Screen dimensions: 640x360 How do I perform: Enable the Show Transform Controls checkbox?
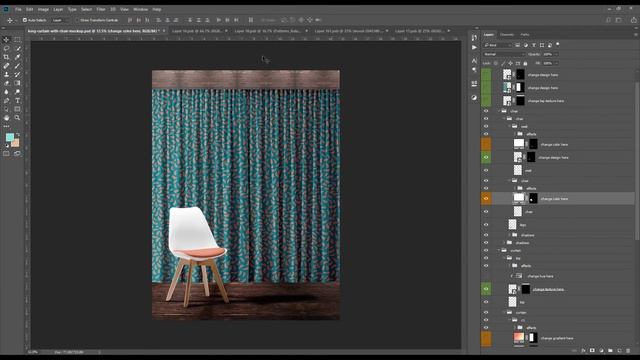(x=77, y=20)
